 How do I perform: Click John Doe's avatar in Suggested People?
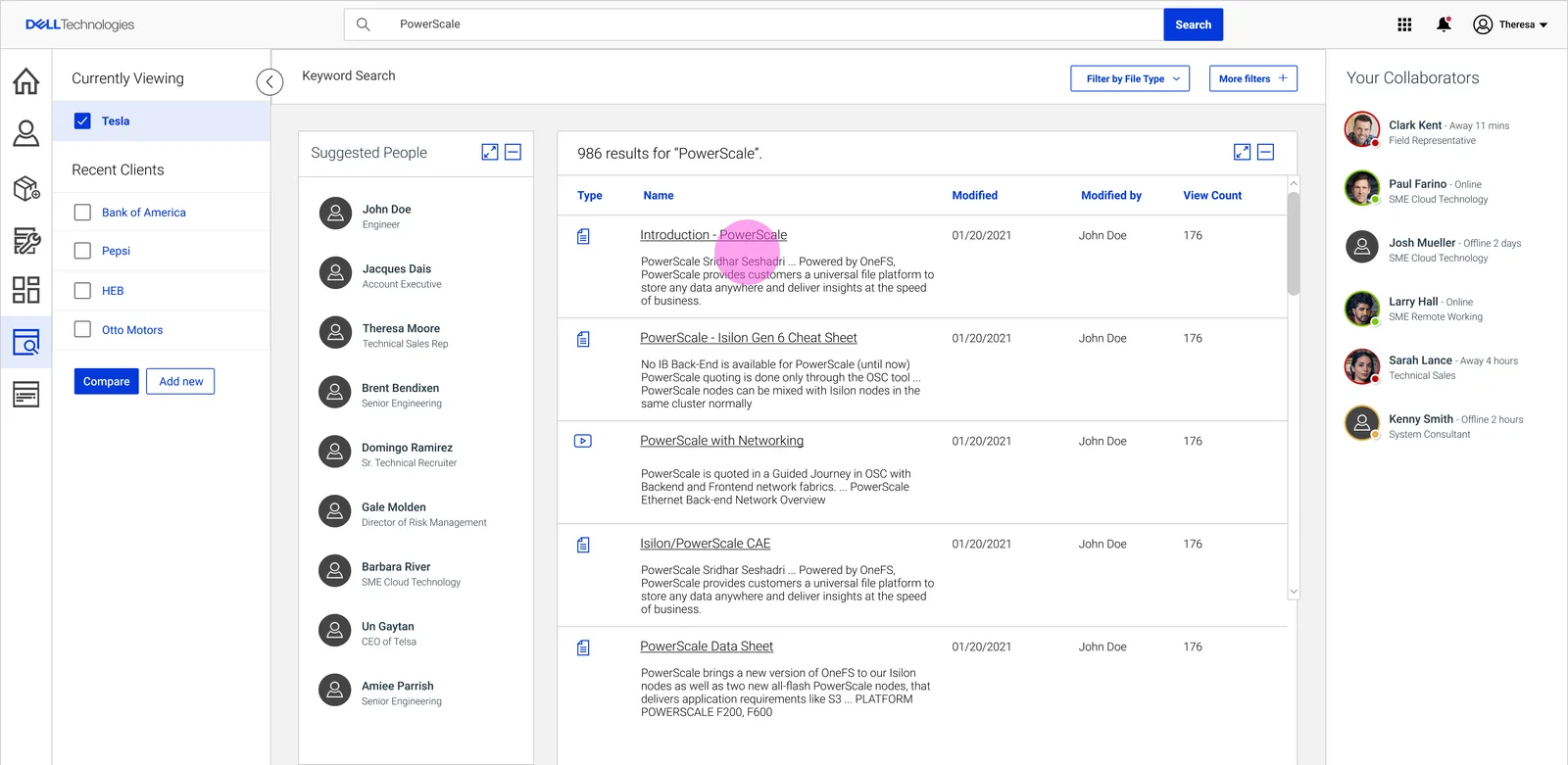(335, 213)
